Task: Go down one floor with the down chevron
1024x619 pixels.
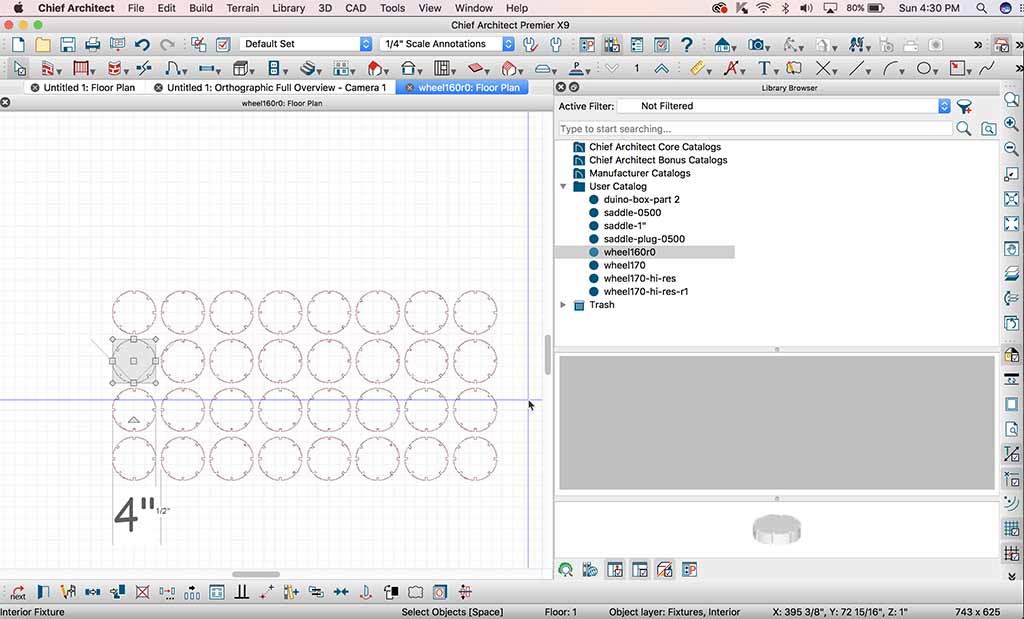Action: 612,68
